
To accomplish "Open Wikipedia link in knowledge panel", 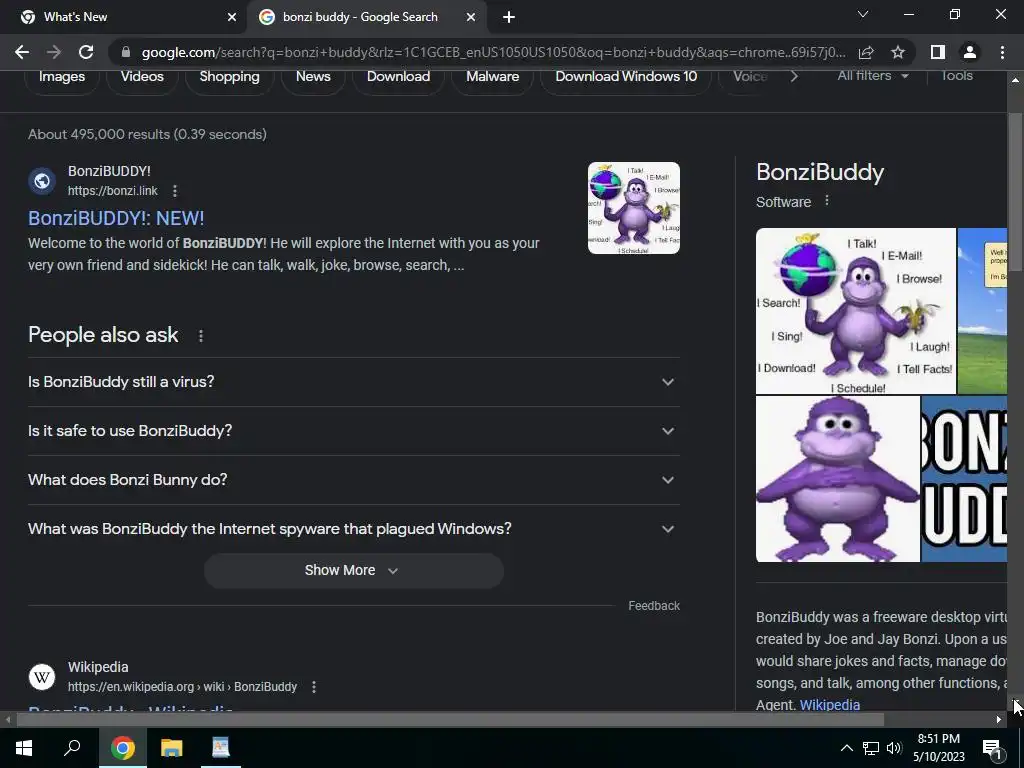I will [x=829, y=705].
